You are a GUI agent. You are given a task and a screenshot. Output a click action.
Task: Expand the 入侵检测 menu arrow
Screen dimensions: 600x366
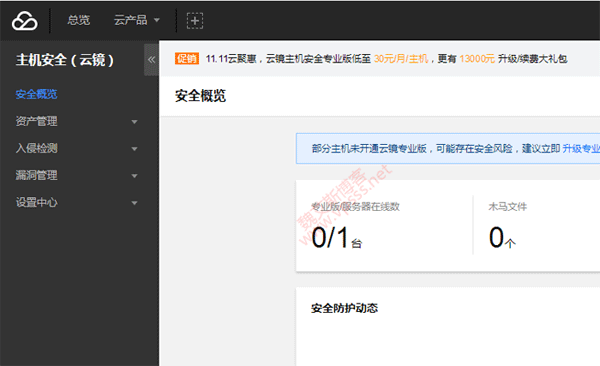pyautogui.click(x=134, y=149)
